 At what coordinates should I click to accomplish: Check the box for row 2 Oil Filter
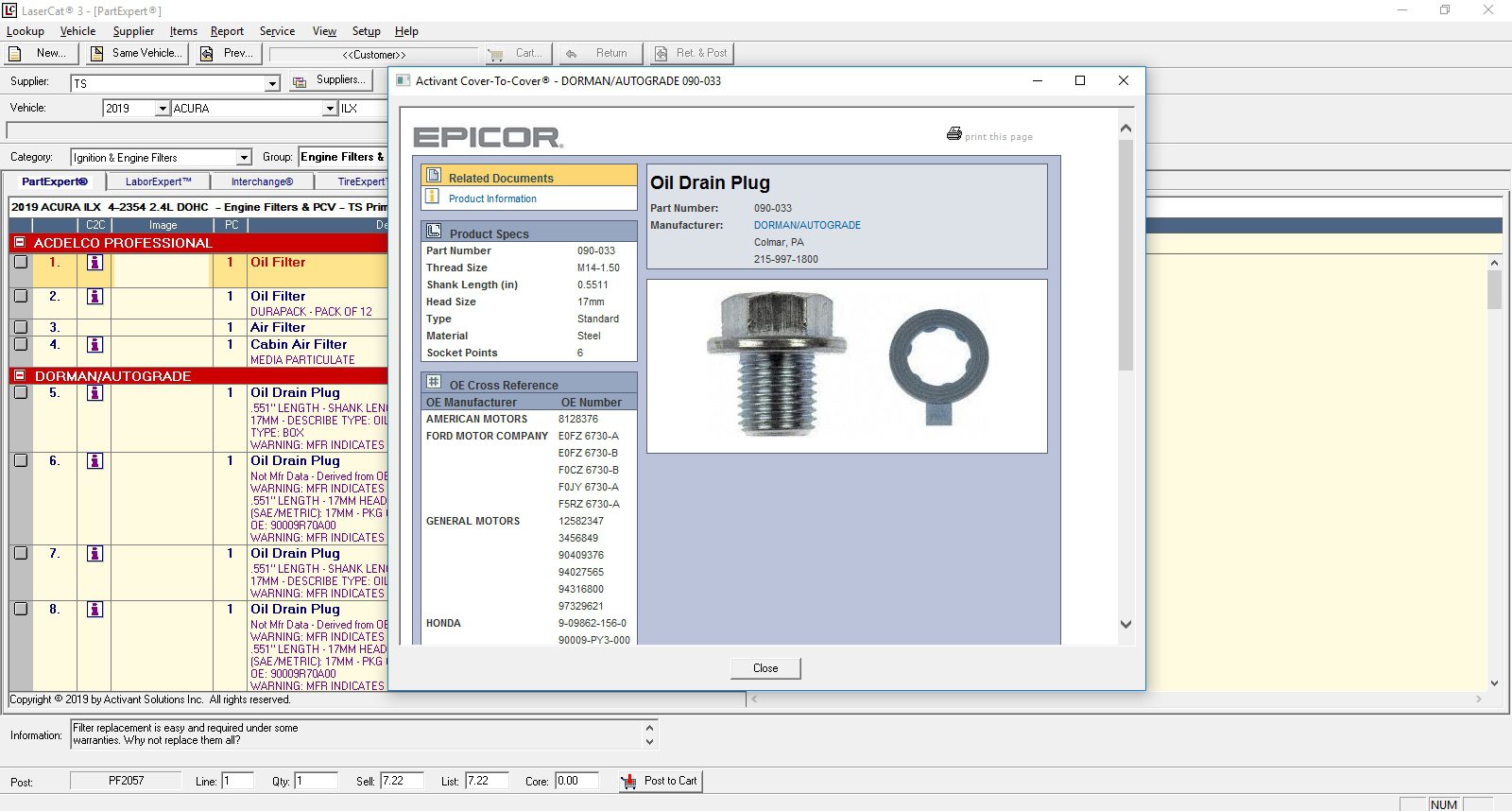(21, 297)
